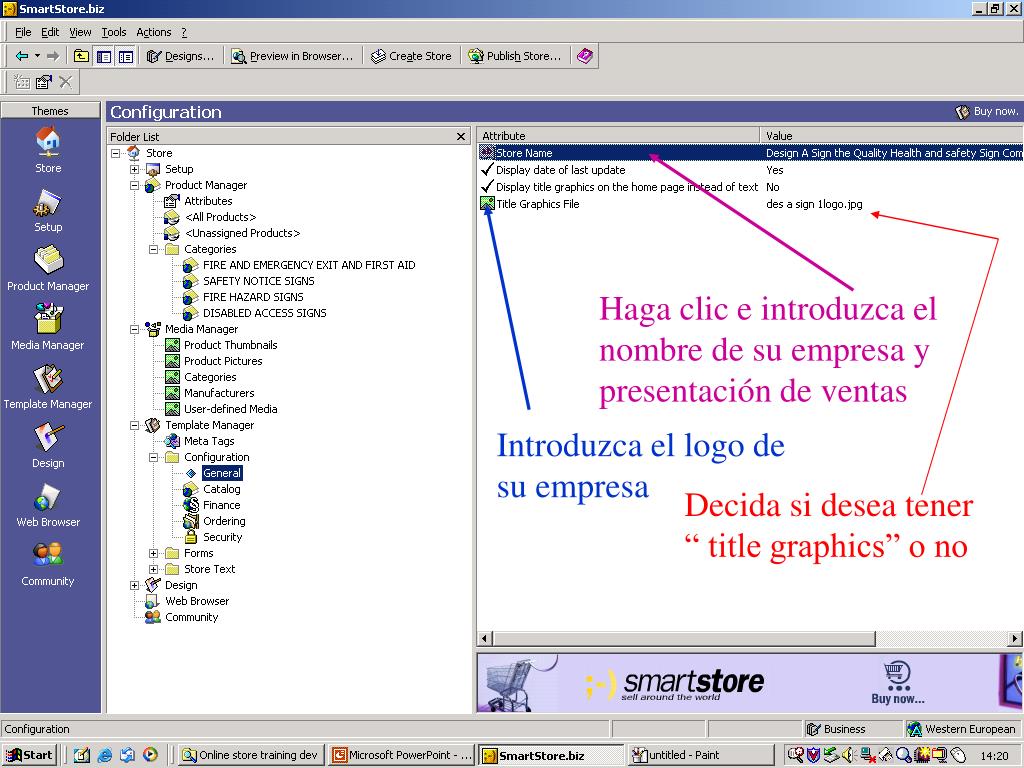1024x768 pixels.
Task: Open the Actions menu
Action: tap(153, 32)
